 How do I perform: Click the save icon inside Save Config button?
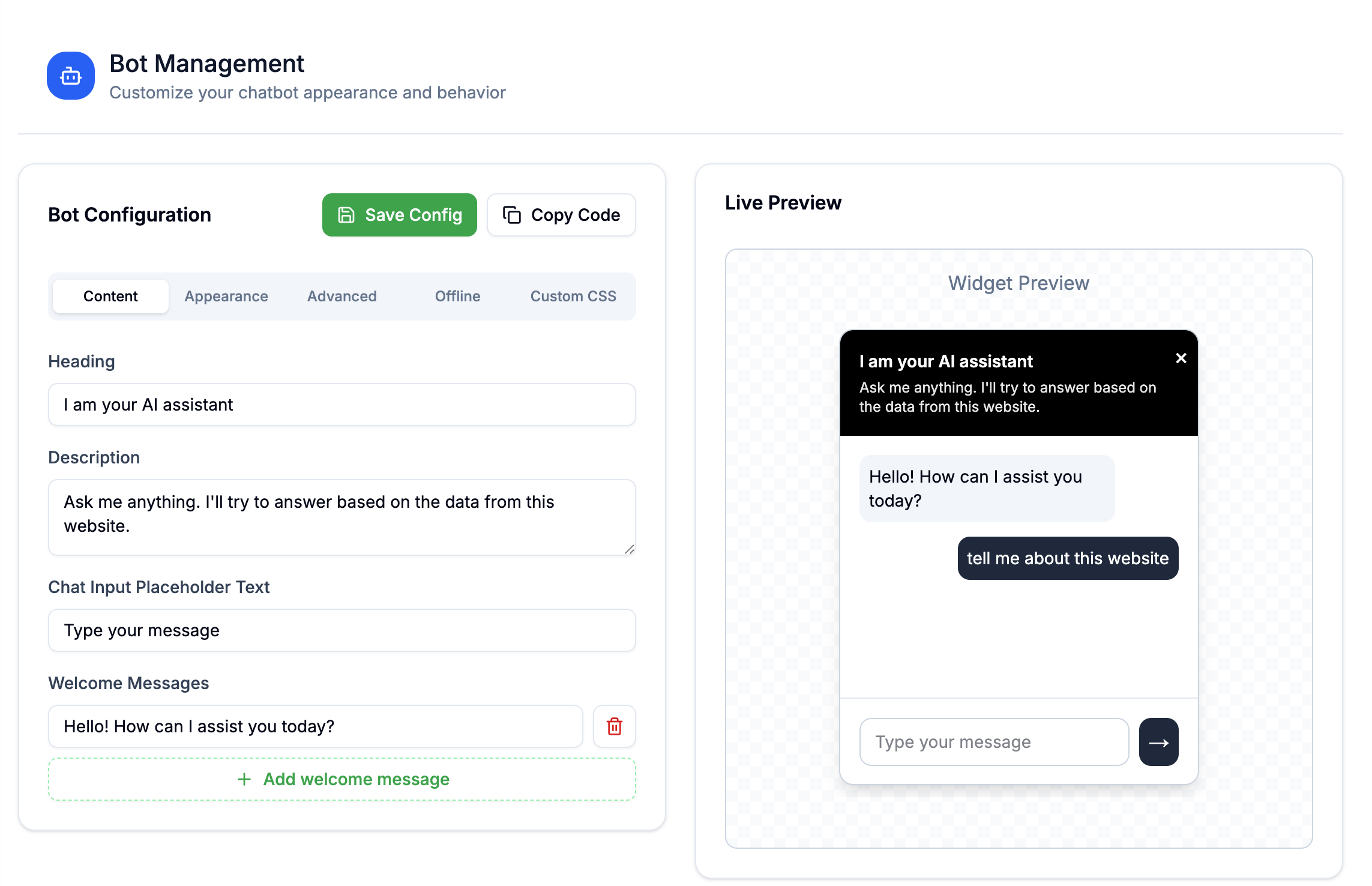[x=347, y=214]
